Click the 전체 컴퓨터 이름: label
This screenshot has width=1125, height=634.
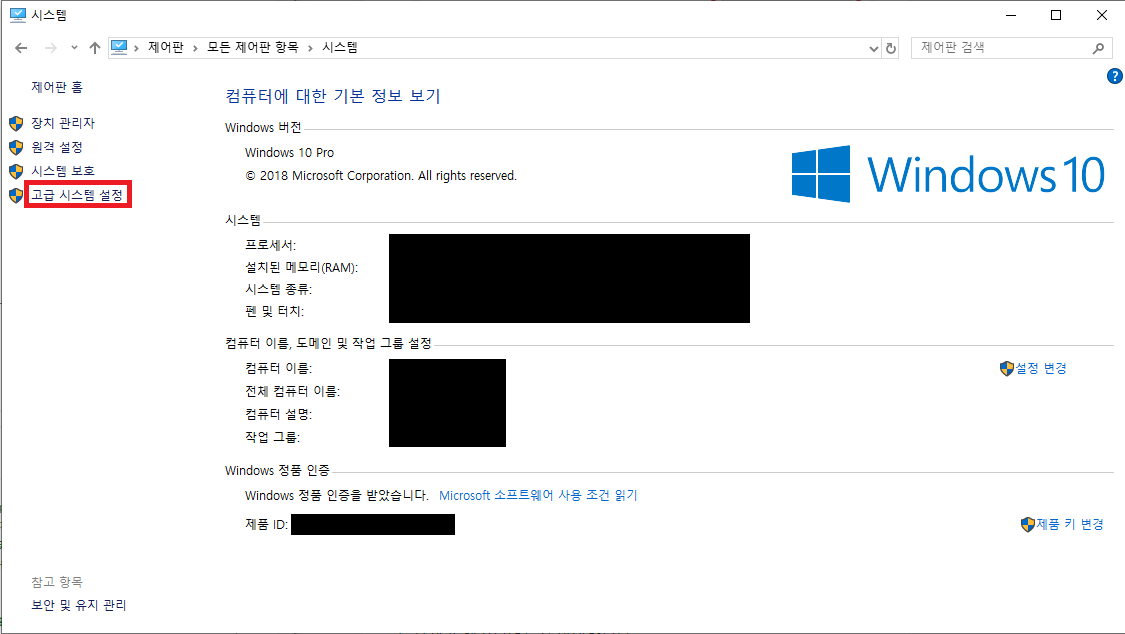[292, 391]
